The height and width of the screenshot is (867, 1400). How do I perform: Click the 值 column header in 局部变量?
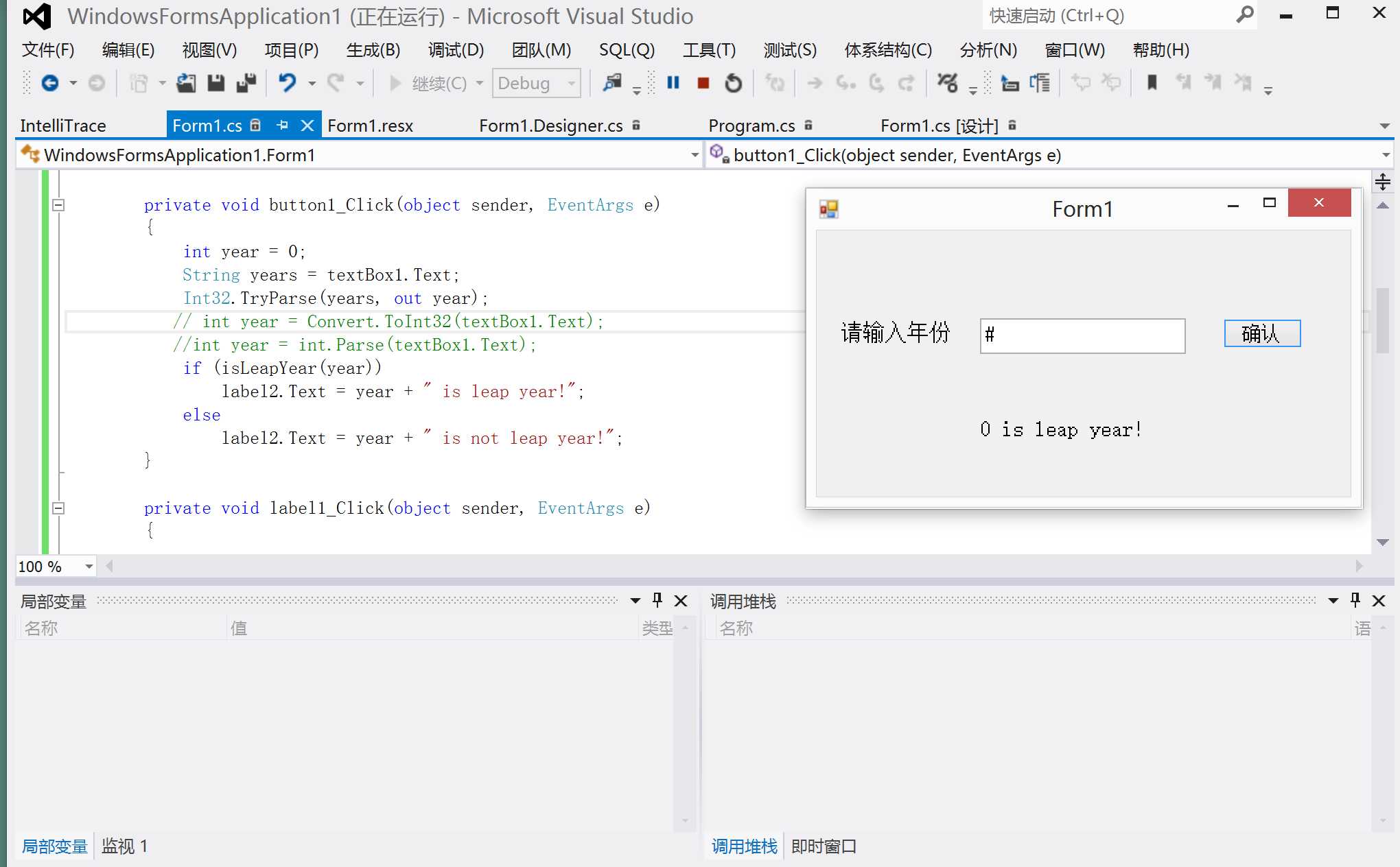tap(432, 628)
